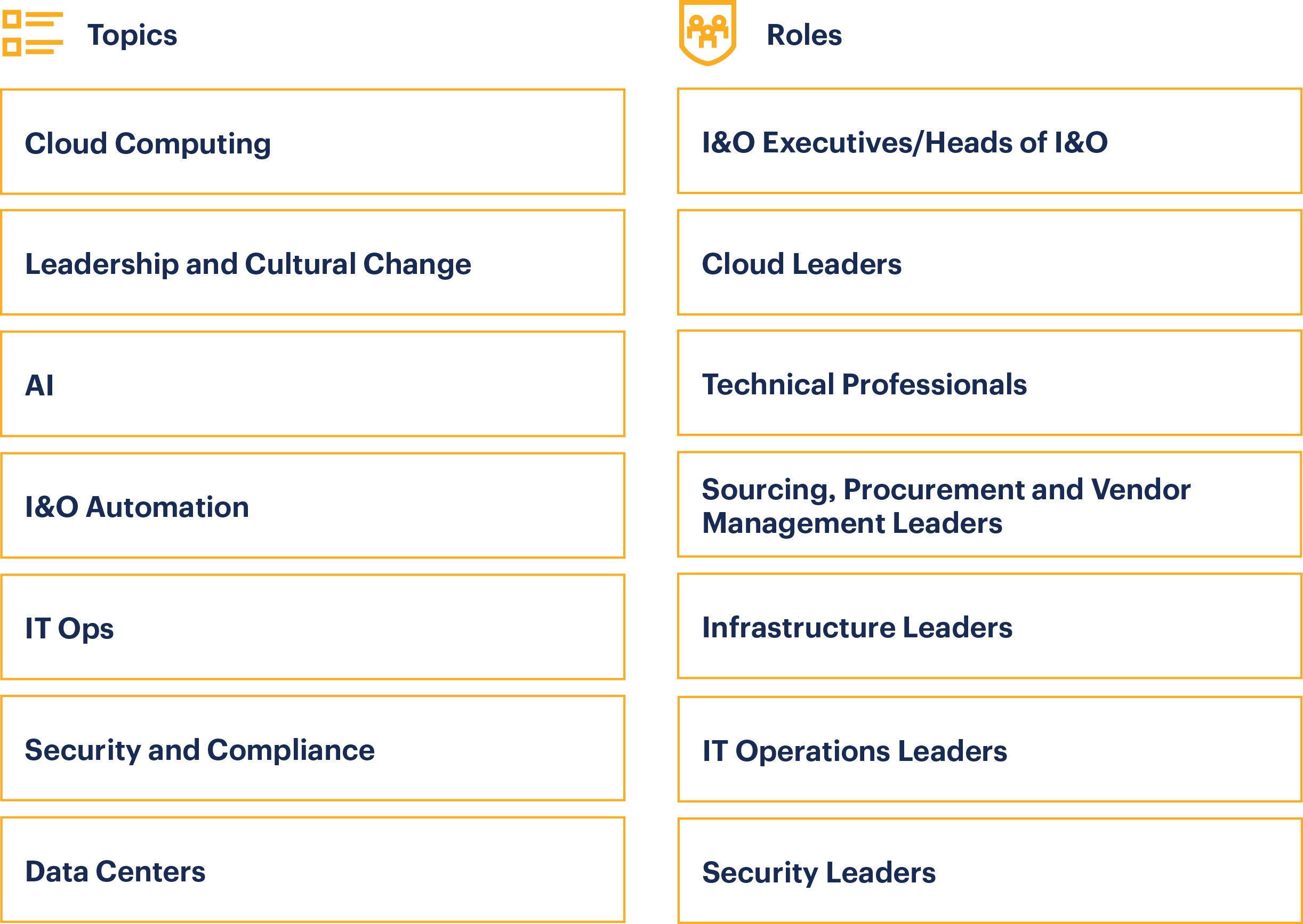Image resolution: width=1303 pixels, height=924 pixels.
Task: Open the Technical Professionals role box
Action: 990,383
